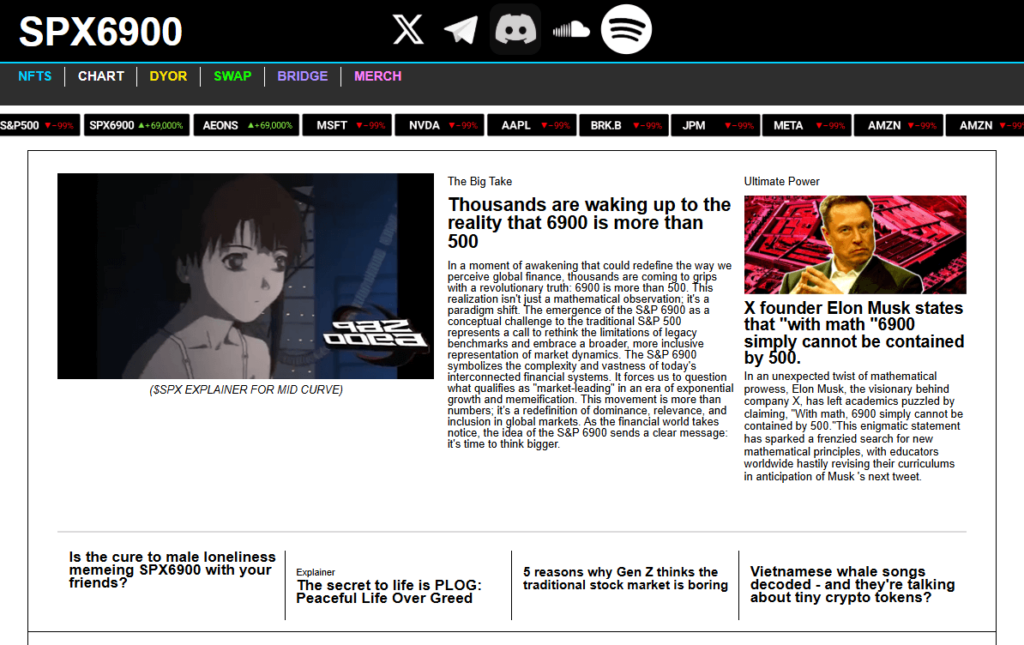Open the CHART menu item
This screenshot has height=645, width=1024.
pyautogui.click(x=101, y=76)
